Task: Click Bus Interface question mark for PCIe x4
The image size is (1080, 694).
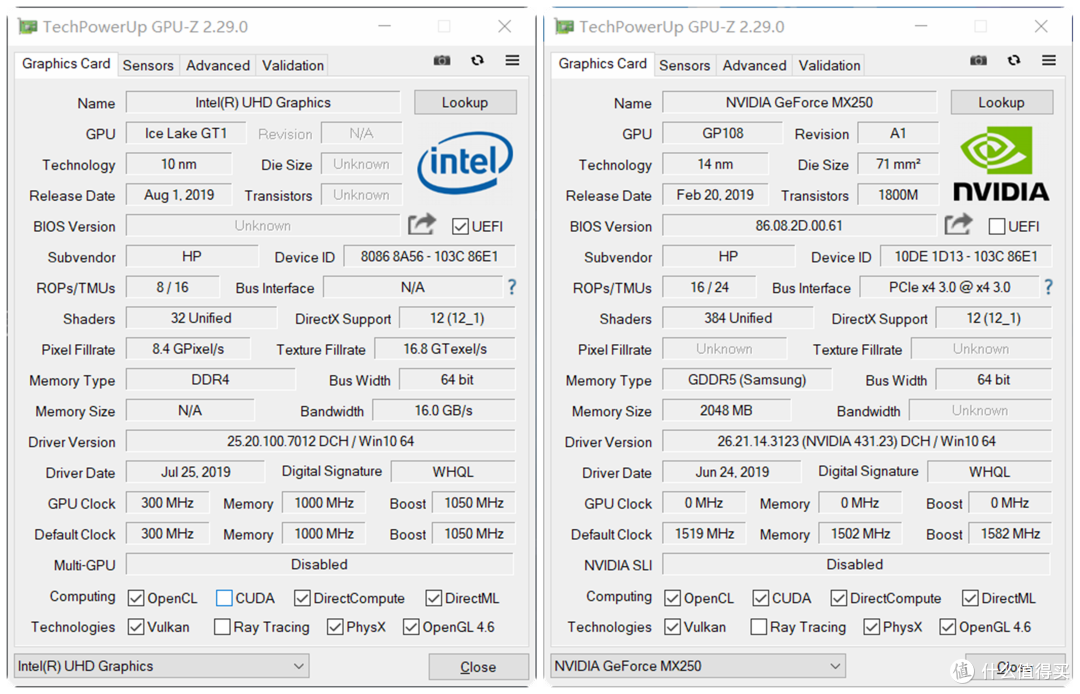Action: point(1048,287)
